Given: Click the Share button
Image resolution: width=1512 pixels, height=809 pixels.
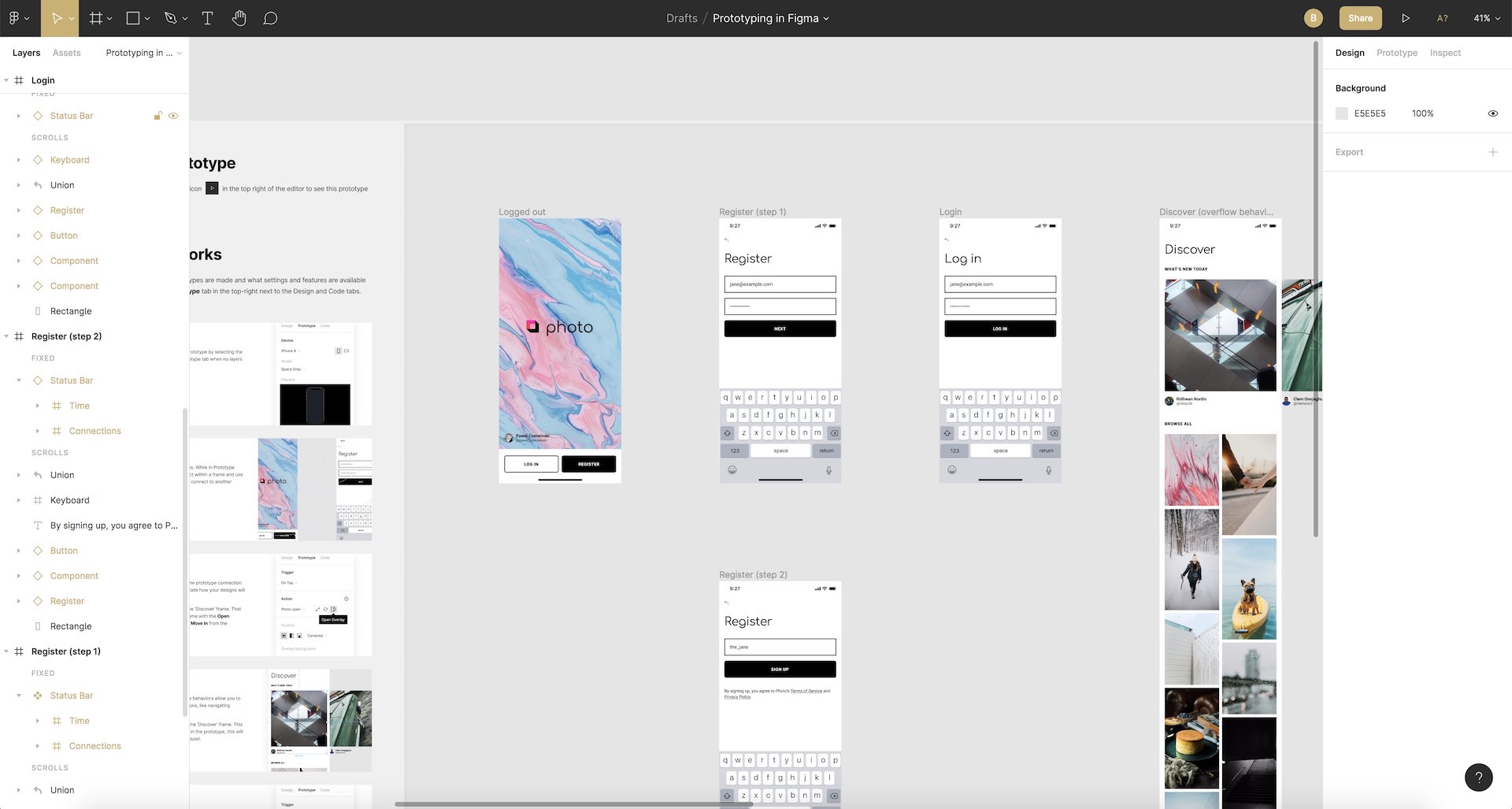Looking at the screenshot, I should [x=1360, y=18].
